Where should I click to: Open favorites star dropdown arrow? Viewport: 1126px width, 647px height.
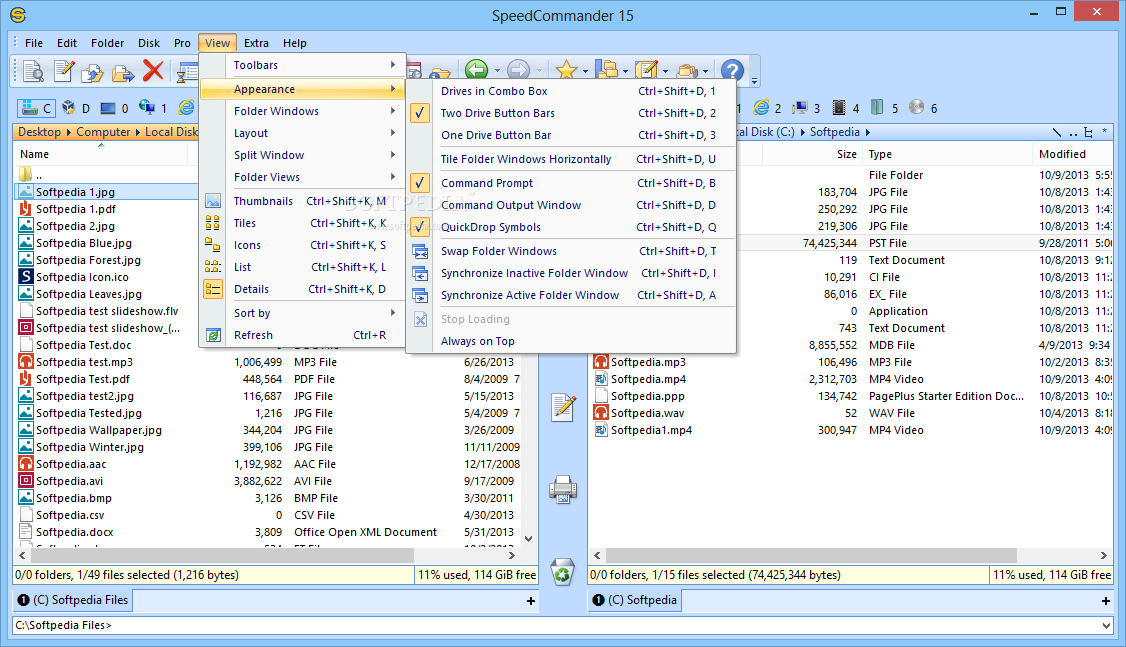click(x=585, y=71)
